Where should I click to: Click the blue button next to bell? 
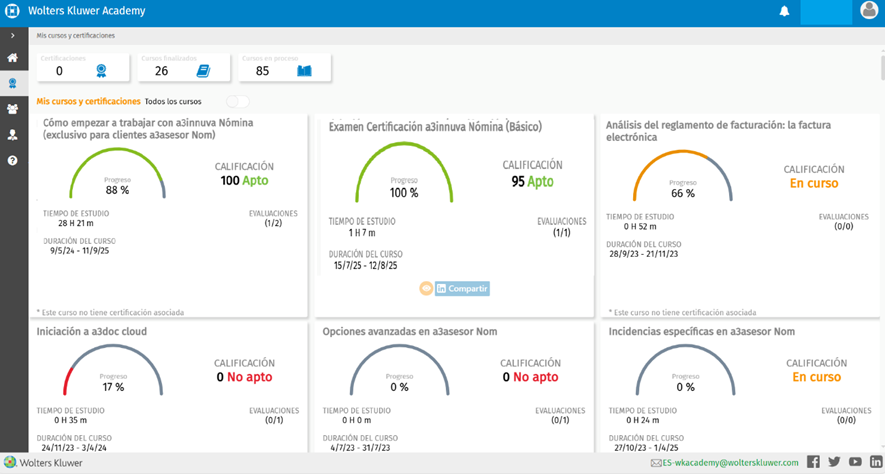[x=826, y=12]
